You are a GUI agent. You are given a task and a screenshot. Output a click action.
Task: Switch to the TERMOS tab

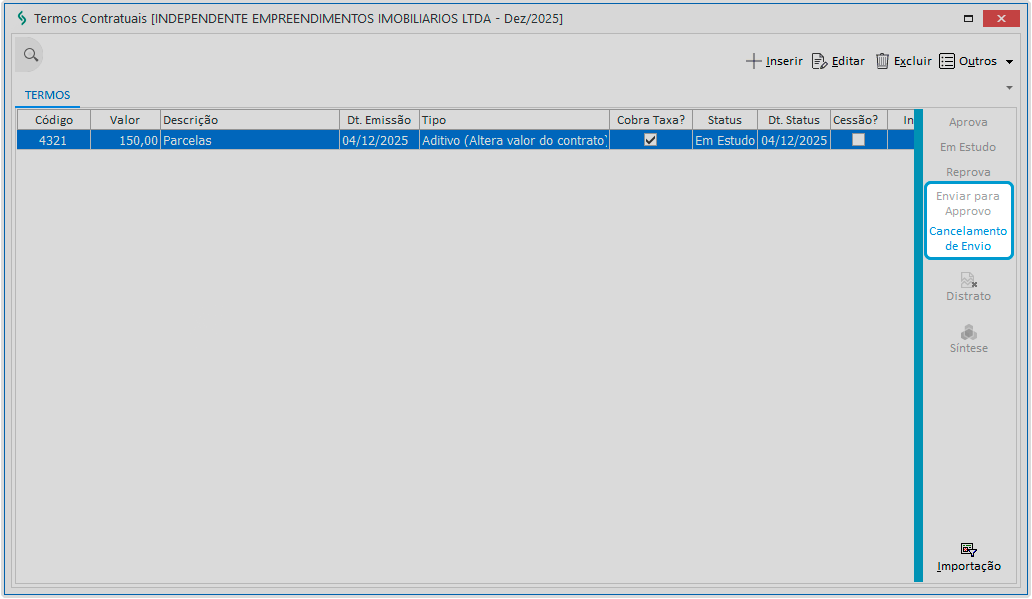47,95
